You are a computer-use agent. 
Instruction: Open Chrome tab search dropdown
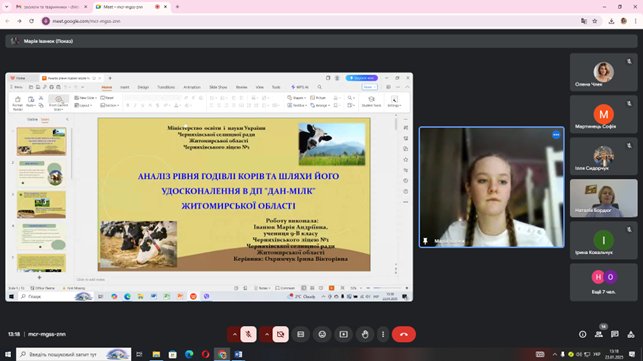click(6, 7)
